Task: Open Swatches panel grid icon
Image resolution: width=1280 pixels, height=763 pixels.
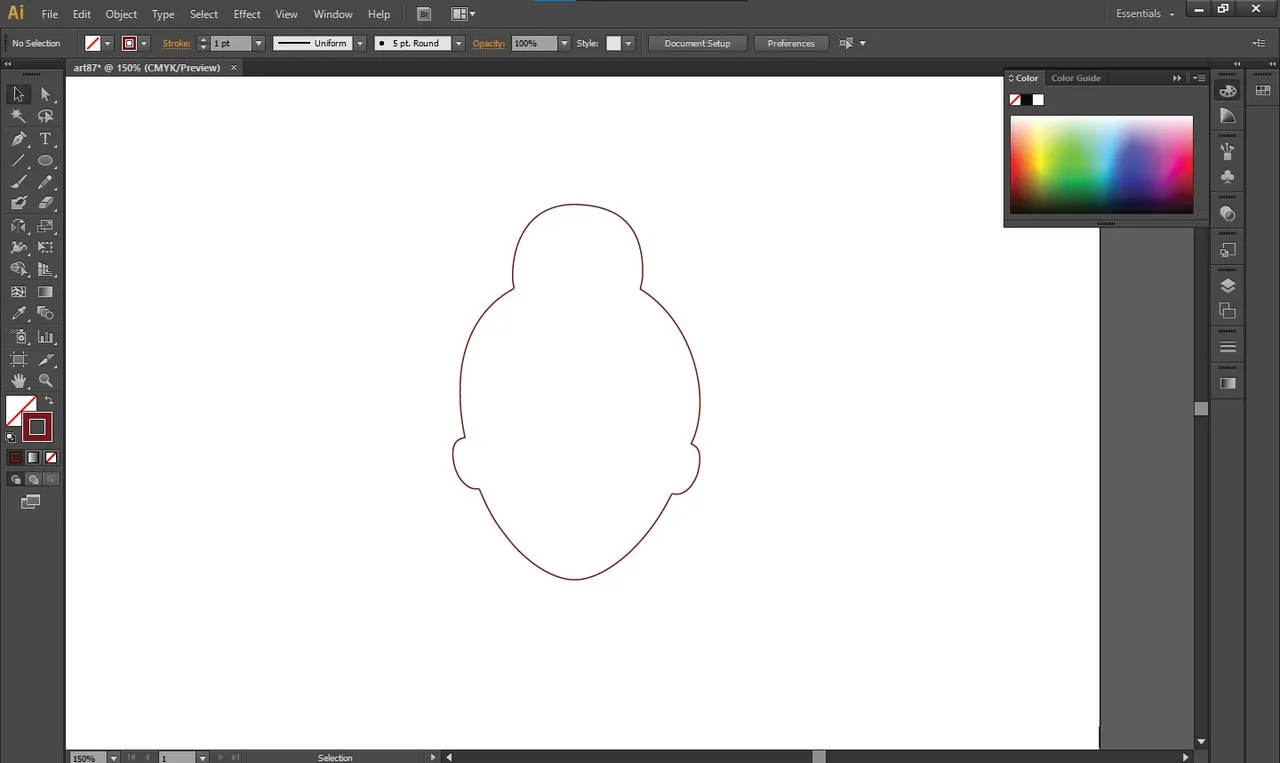Action: coord(1262,90)
